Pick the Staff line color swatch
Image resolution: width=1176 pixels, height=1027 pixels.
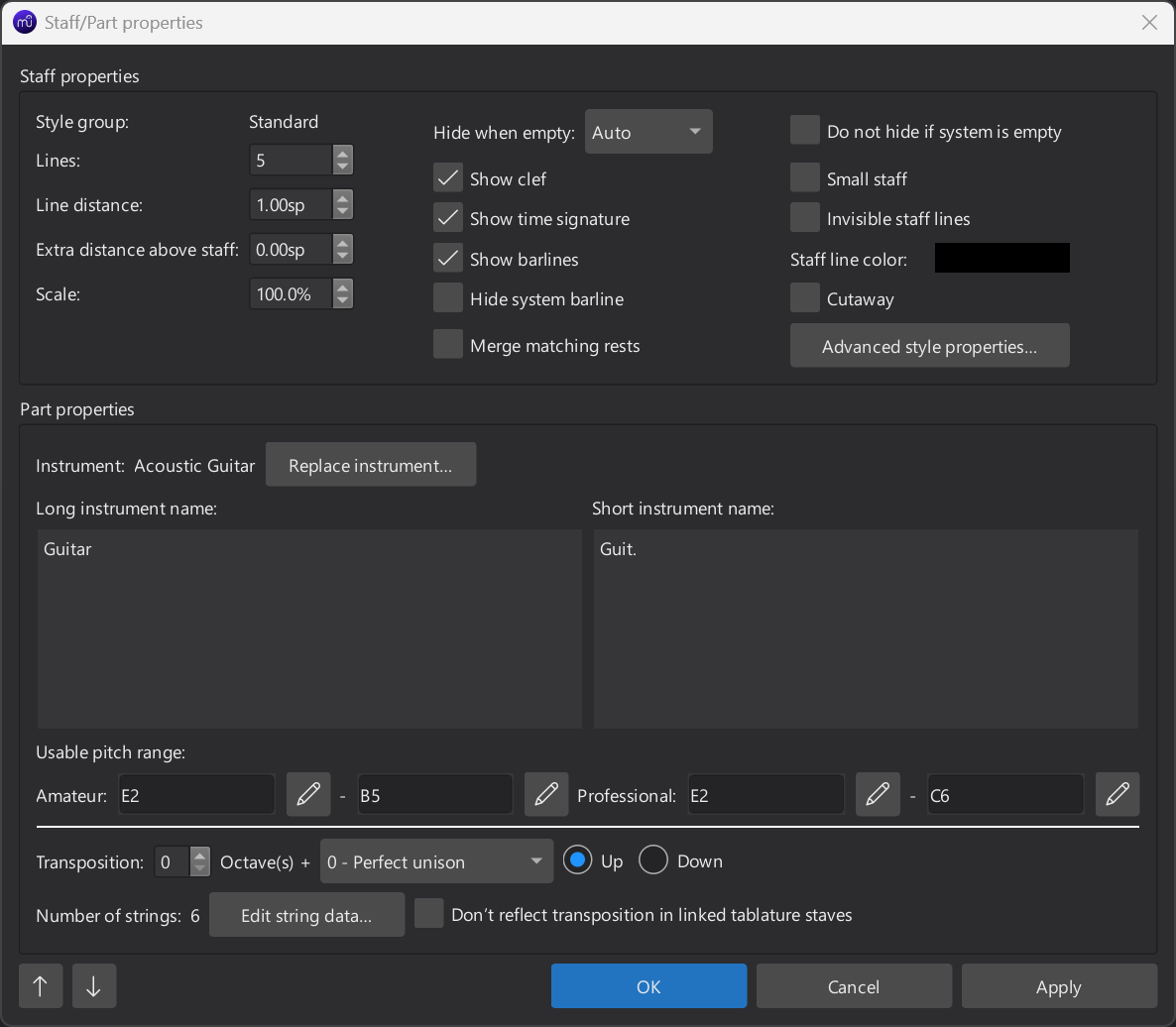coord(1001,259)
